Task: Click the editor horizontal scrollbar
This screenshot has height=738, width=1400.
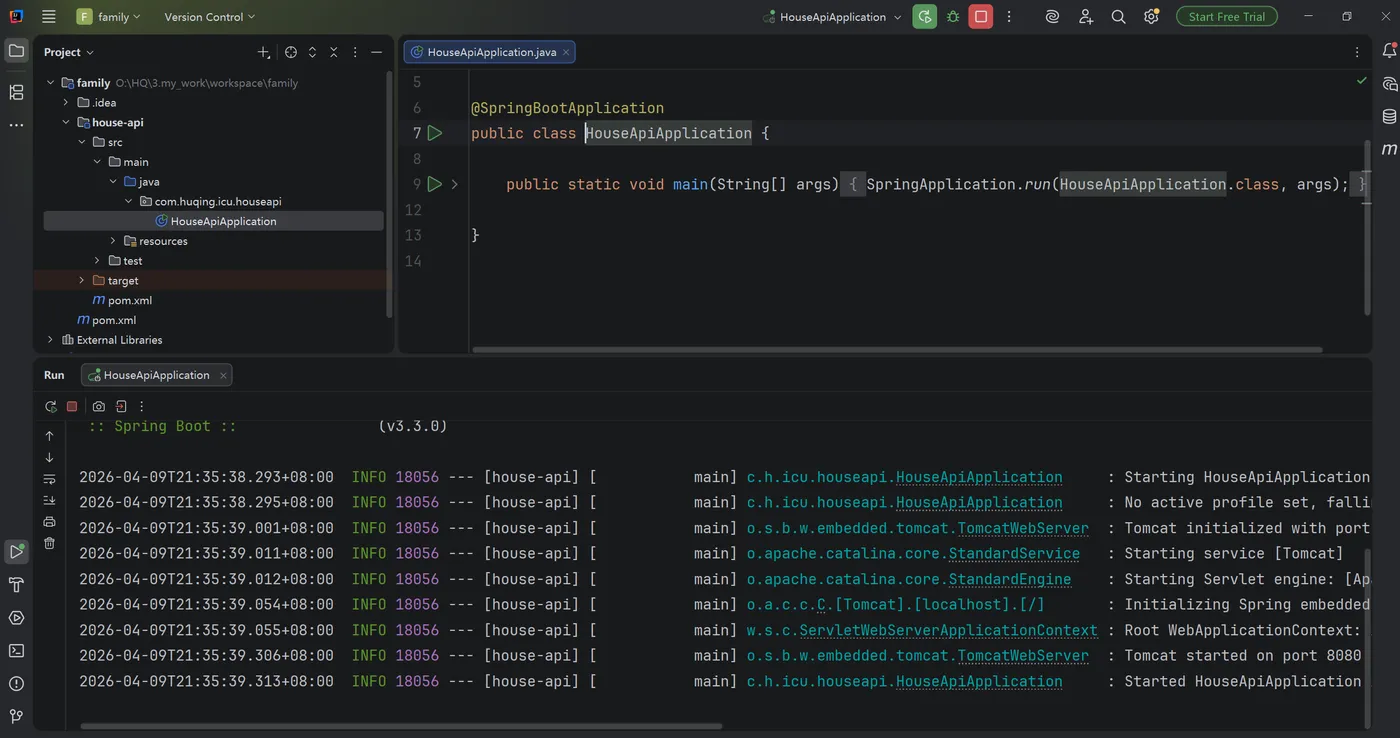Action: coord(896,350)
